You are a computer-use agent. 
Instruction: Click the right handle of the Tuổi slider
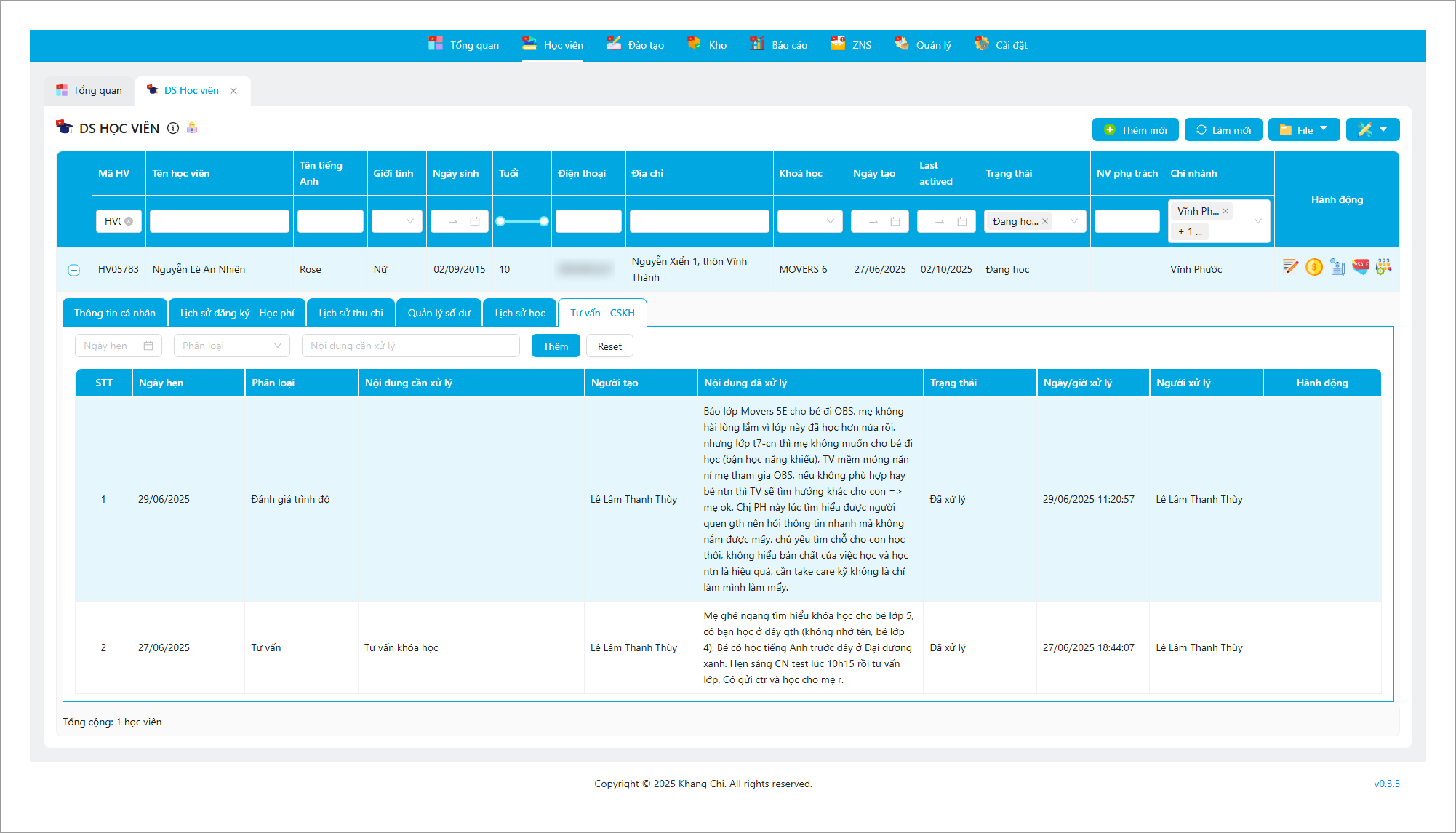coord(544,221)
